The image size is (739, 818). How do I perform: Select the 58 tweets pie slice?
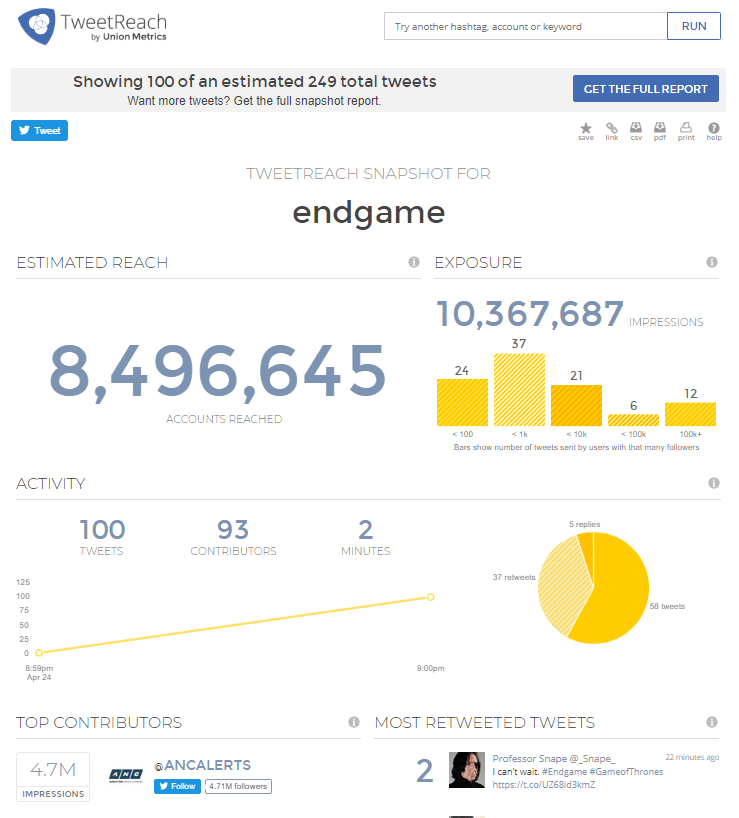click(x=618, y=595)
